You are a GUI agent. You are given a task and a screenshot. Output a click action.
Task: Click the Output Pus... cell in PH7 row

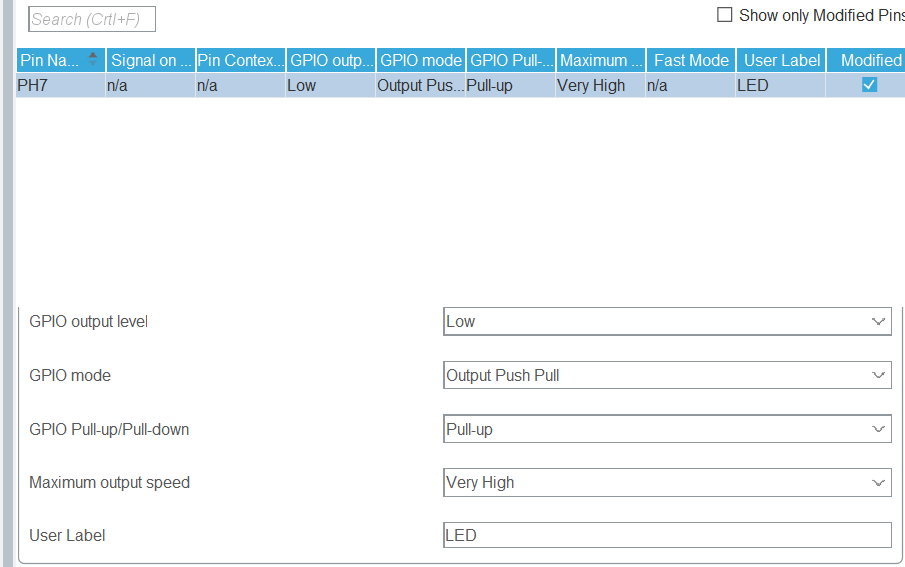421,85
